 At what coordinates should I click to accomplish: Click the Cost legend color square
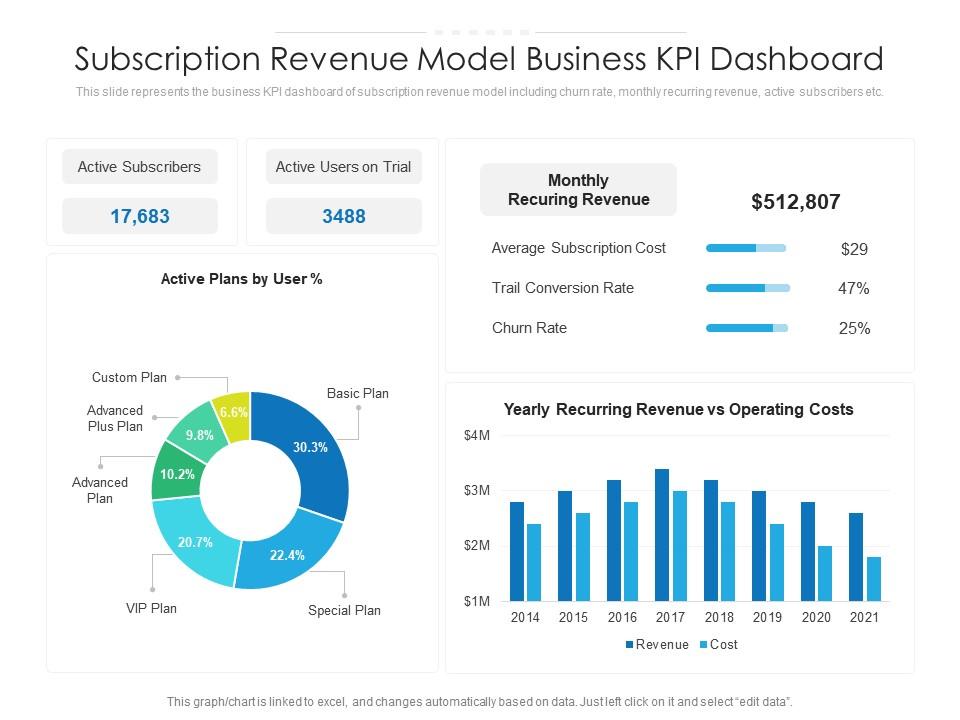(x=703, y=645)
